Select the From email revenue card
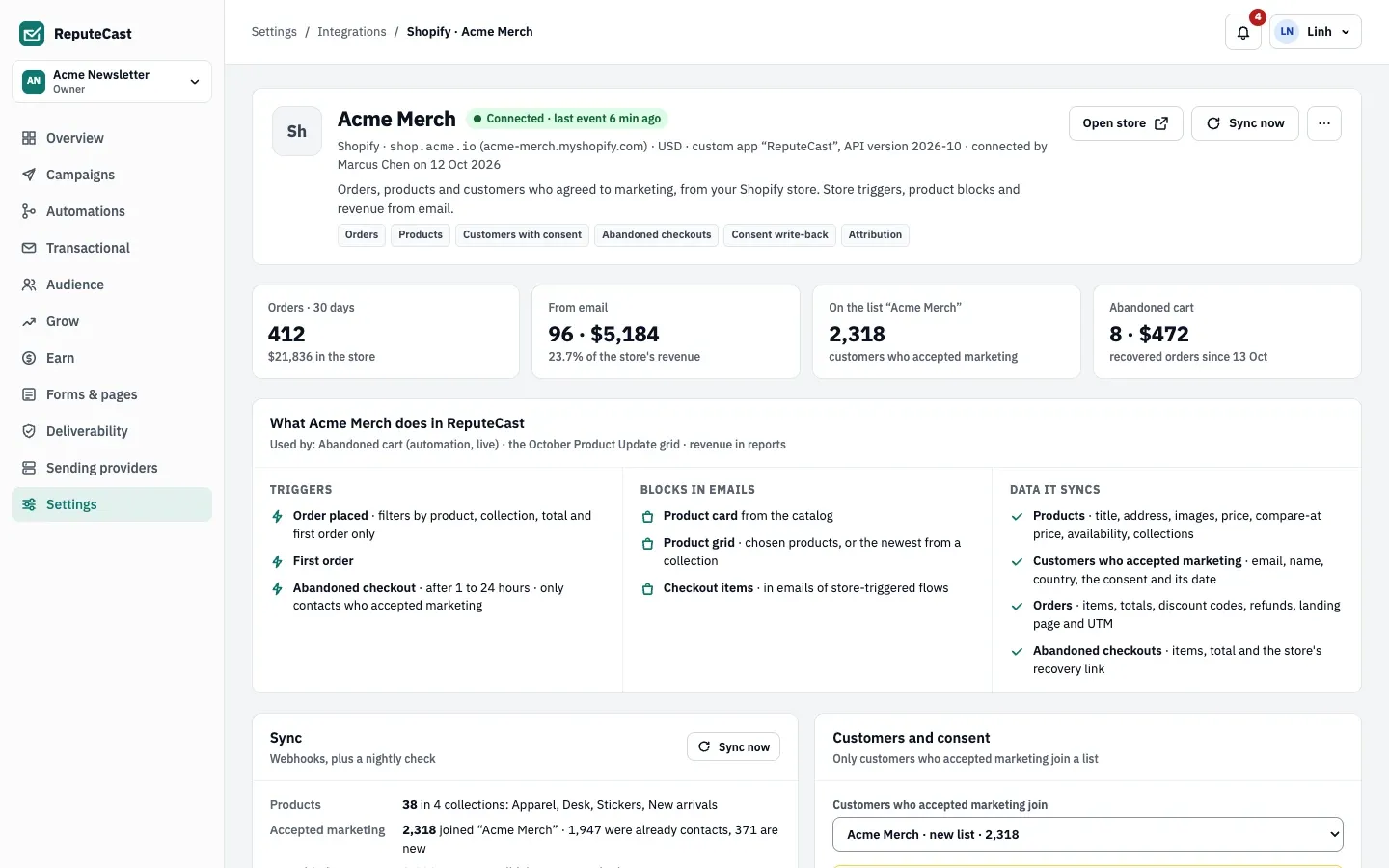 pos(666,332)
